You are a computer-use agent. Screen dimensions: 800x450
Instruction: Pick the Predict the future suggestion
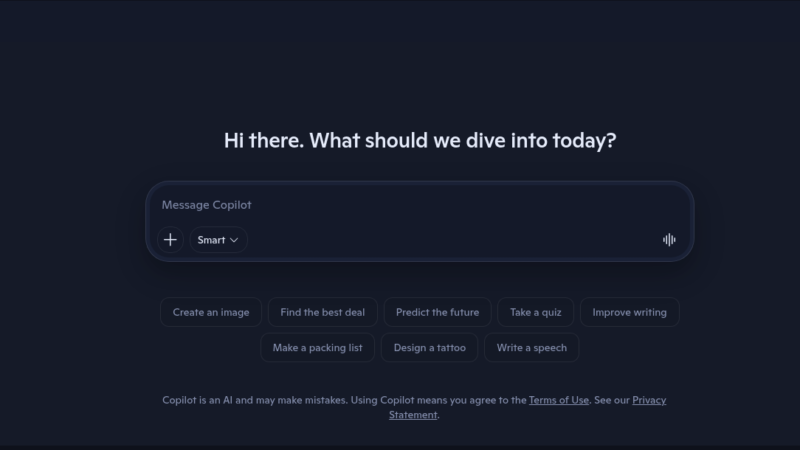[x=437, y=312]
